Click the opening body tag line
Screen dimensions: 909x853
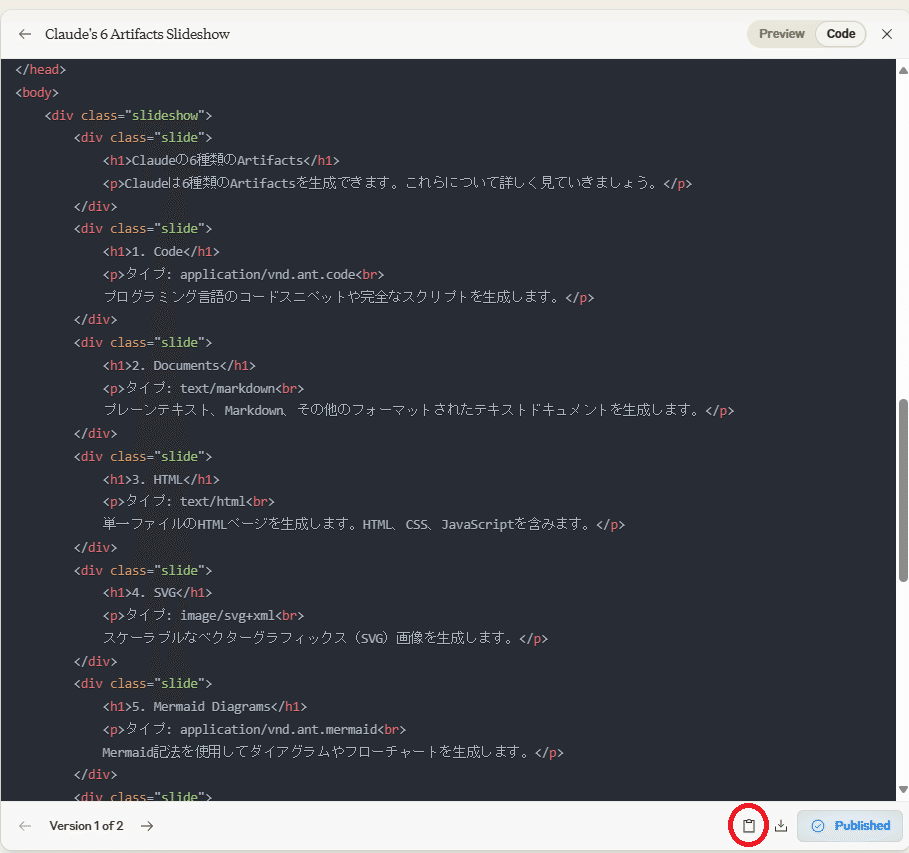point(37,93)
